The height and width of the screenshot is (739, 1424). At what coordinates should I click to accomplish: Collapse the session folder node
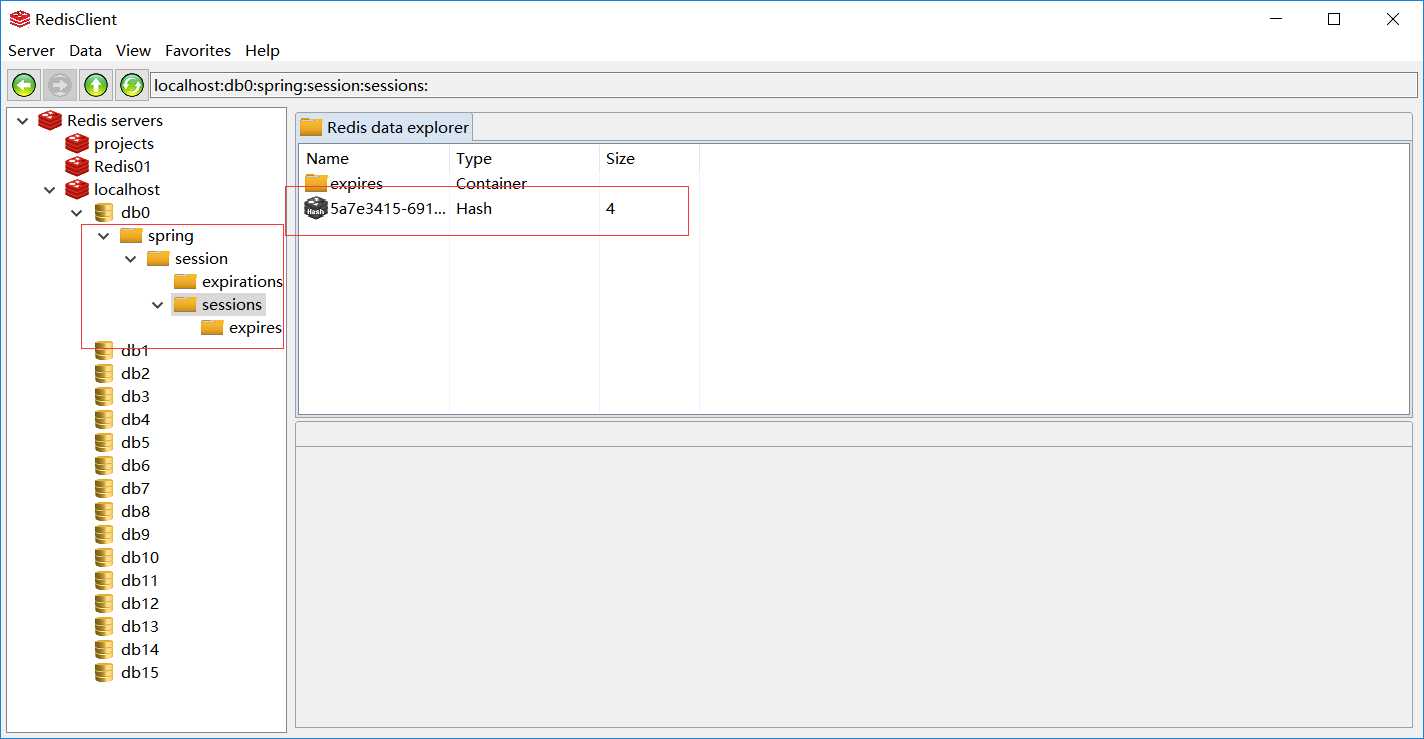click(x=131, y=259)
